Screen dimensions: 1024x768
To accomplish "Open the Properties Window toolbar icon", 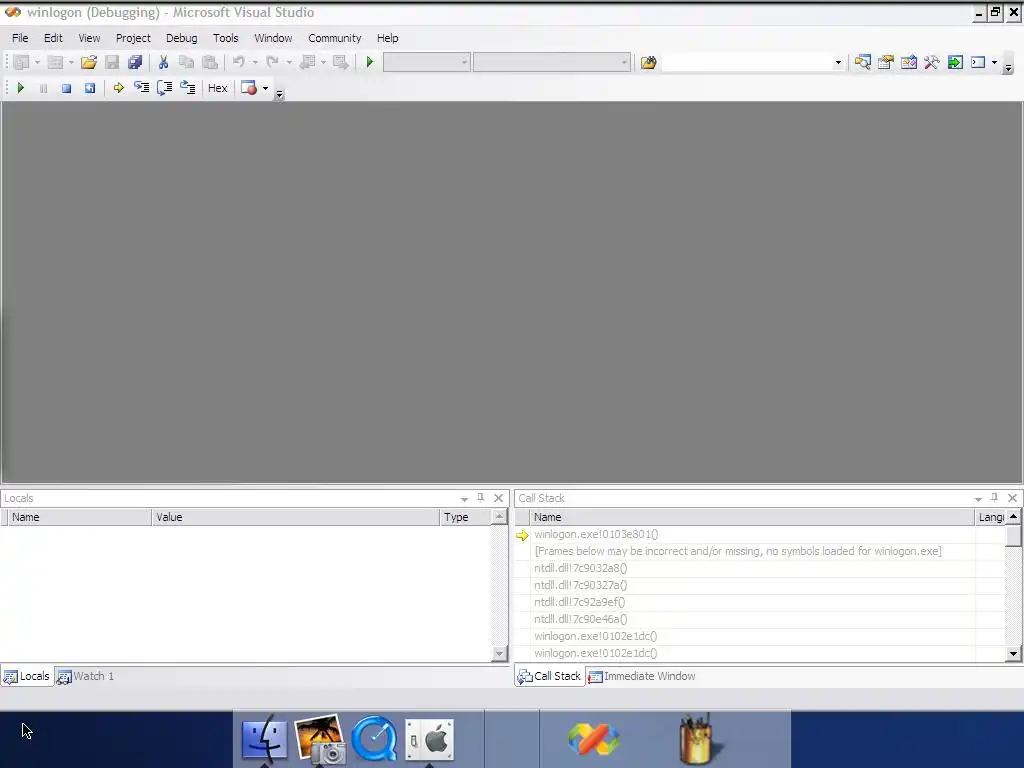I will click(x=886, y=62).
